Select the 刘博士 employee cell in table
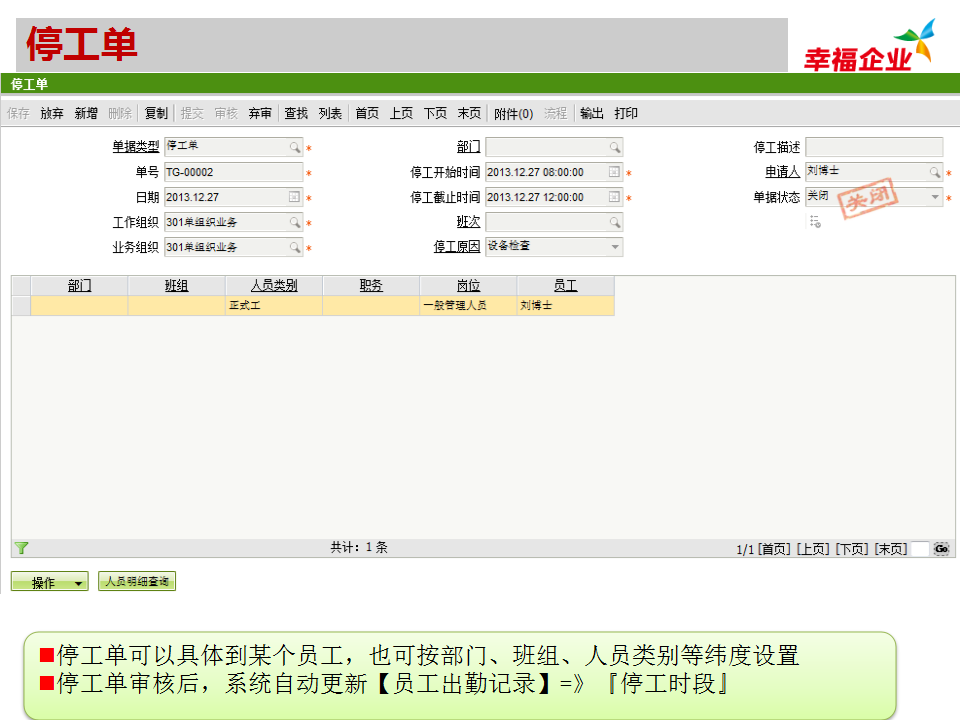The height and width of the screenshot is (720, 960). tap(565, 306)
